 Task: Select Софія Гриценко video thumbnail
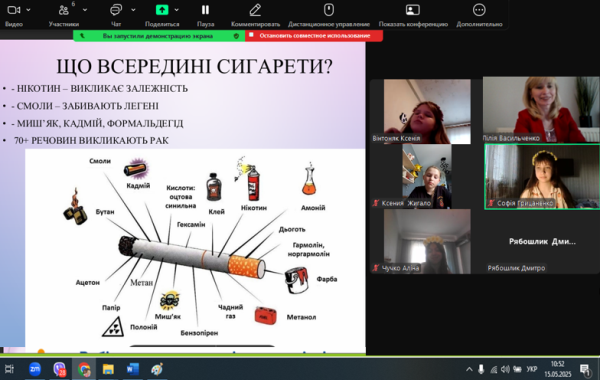coord(542,176)
